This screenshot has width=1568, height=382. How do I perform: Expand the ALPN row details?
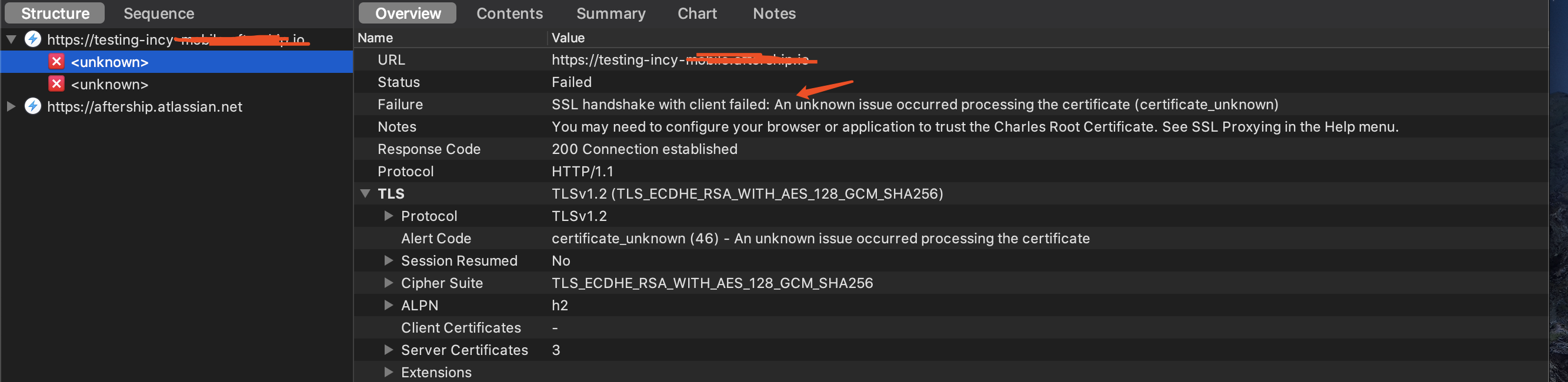(388, 306)
